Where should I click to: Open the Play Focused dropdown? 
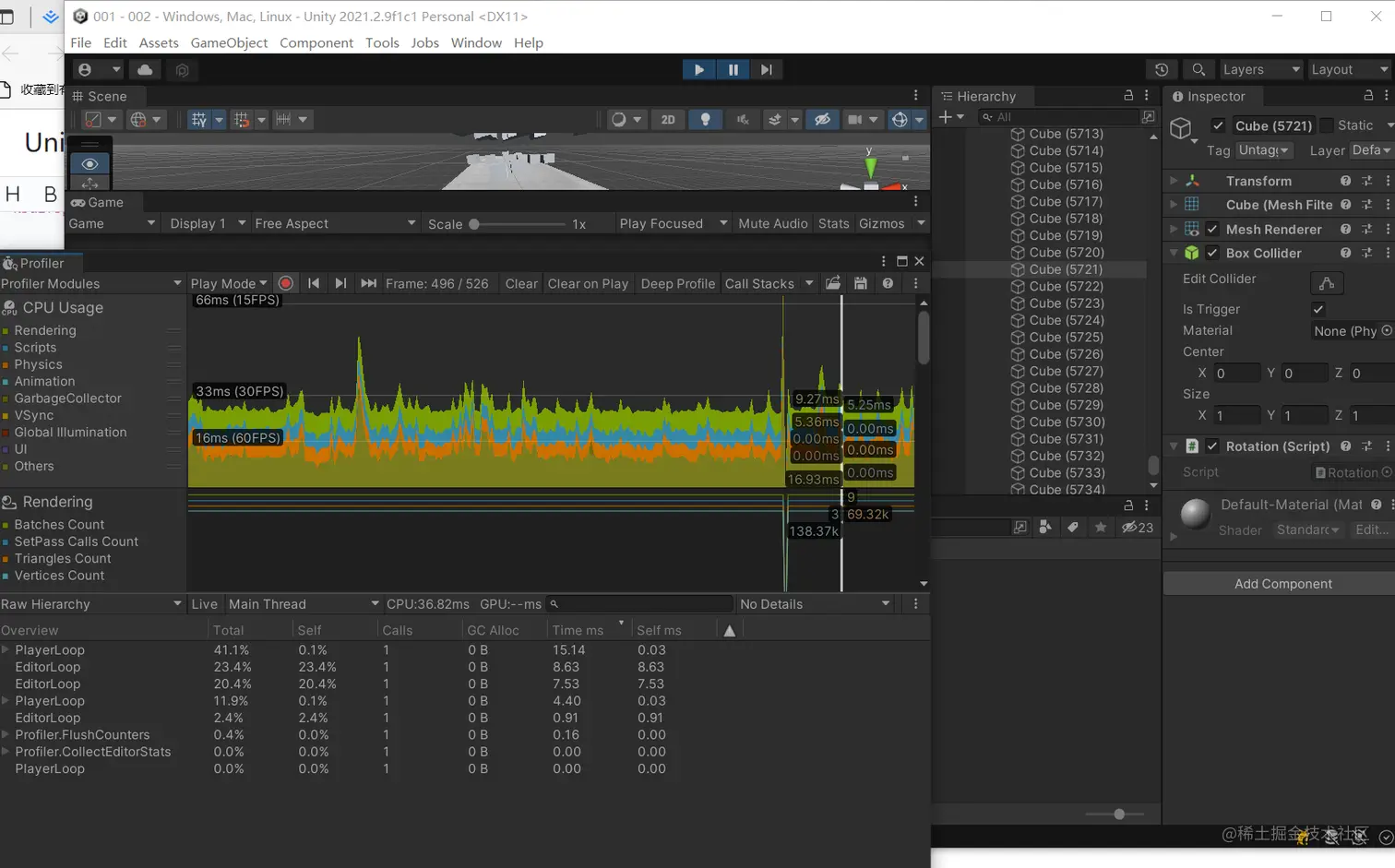click(x=674, y=223)
